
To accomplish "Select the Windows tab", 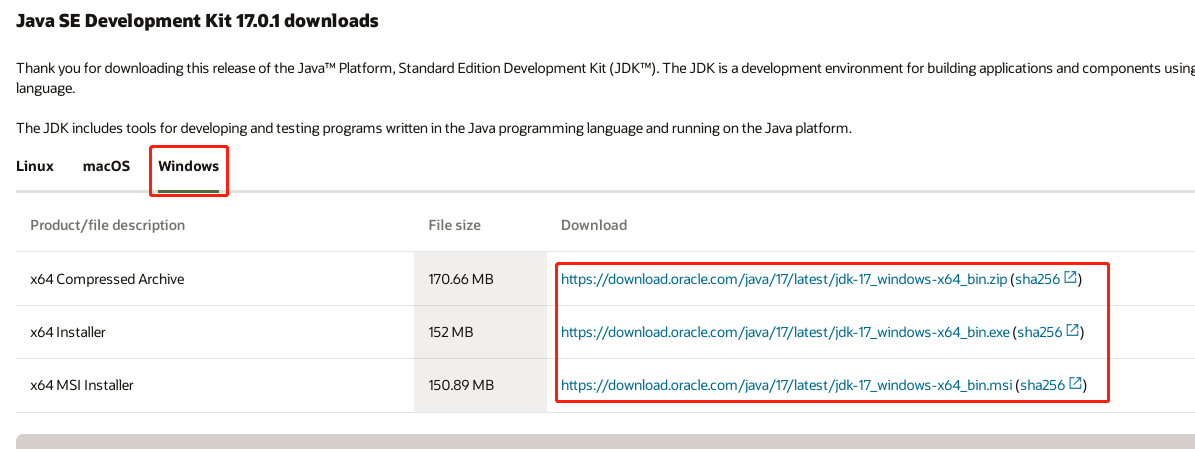I will 189,166.
